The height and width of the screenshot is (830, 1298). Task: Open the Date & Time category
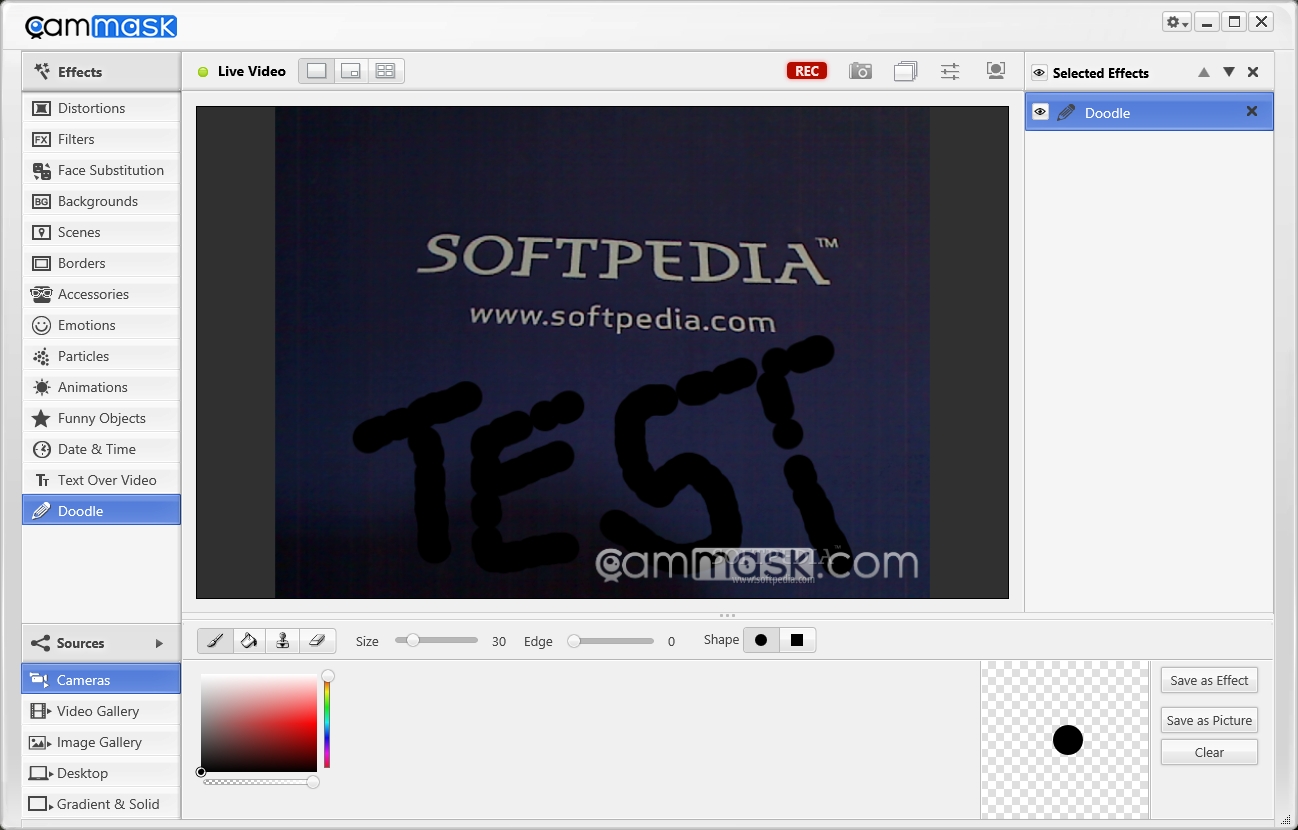pyautogui.click(x=101, y=449)
